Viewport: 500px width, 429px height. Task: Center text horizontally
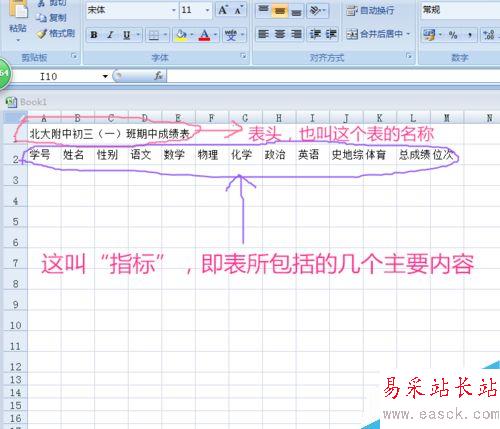tap(280, 34)
